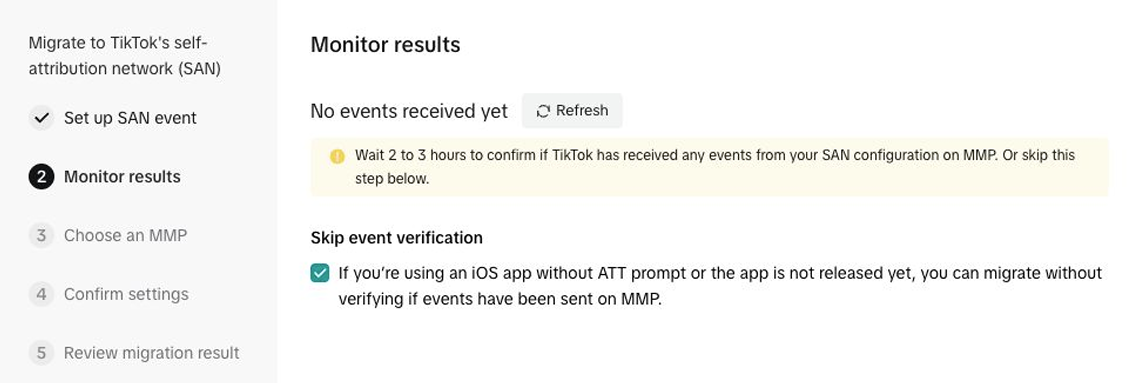Image resolution: width=1130 pixels, height=383 pixels.
Task: Click the completed checkmark icon for Set up SAN event
Action: click(x=41, y=118)
